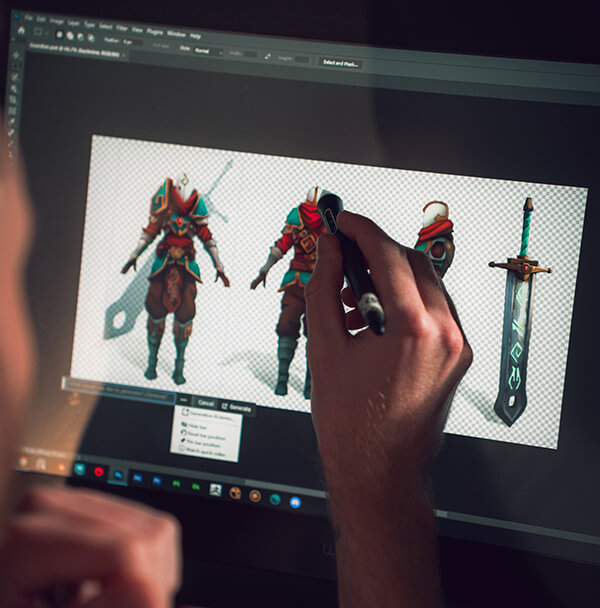Click the Photoshop logo in the menu bar
The height and width of the screenshot is (608, 600).
[16, 16]
